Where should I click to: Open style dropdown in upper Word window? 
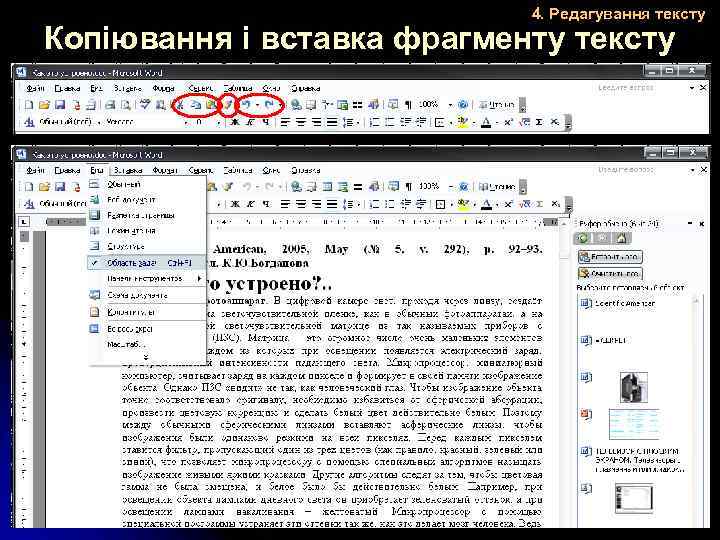[100, 122]
